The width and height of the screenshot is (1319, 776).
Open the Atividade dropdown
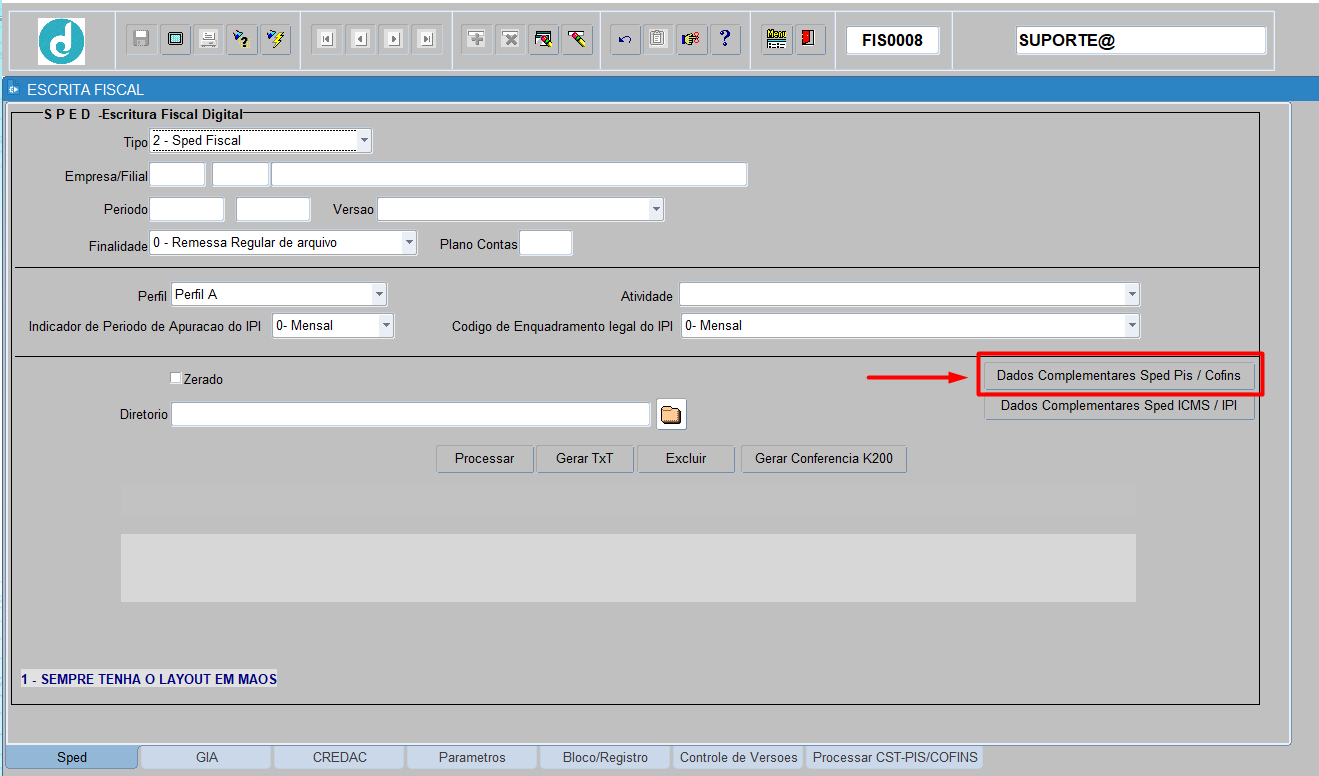(x=1132, y=294)
